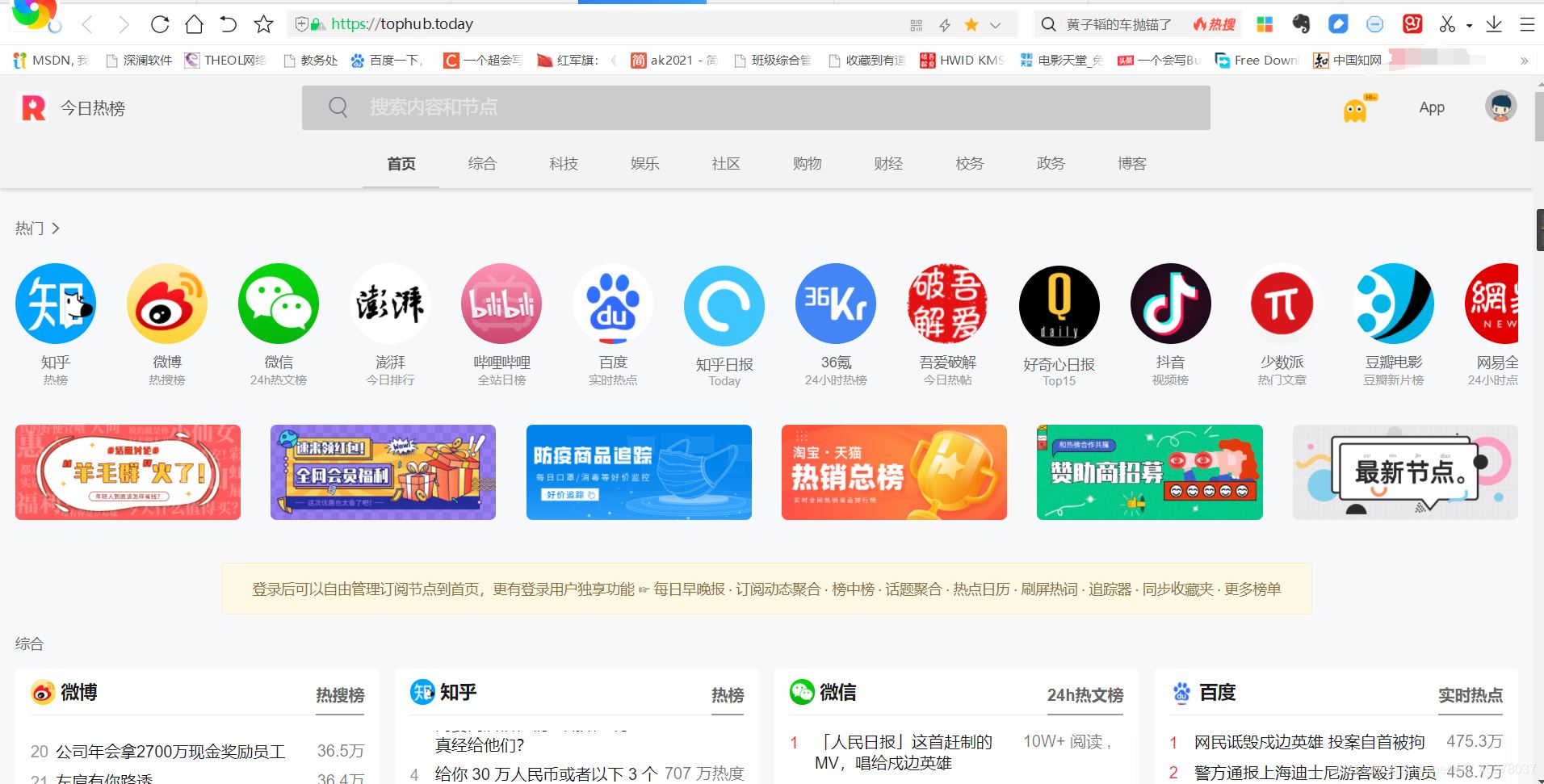
Task: Switch to the 科技 tab
Action: pos(563,163)
